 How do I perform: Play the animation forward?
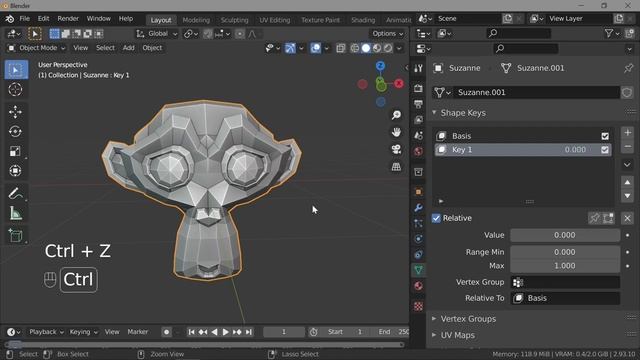(x=225, y=332)
